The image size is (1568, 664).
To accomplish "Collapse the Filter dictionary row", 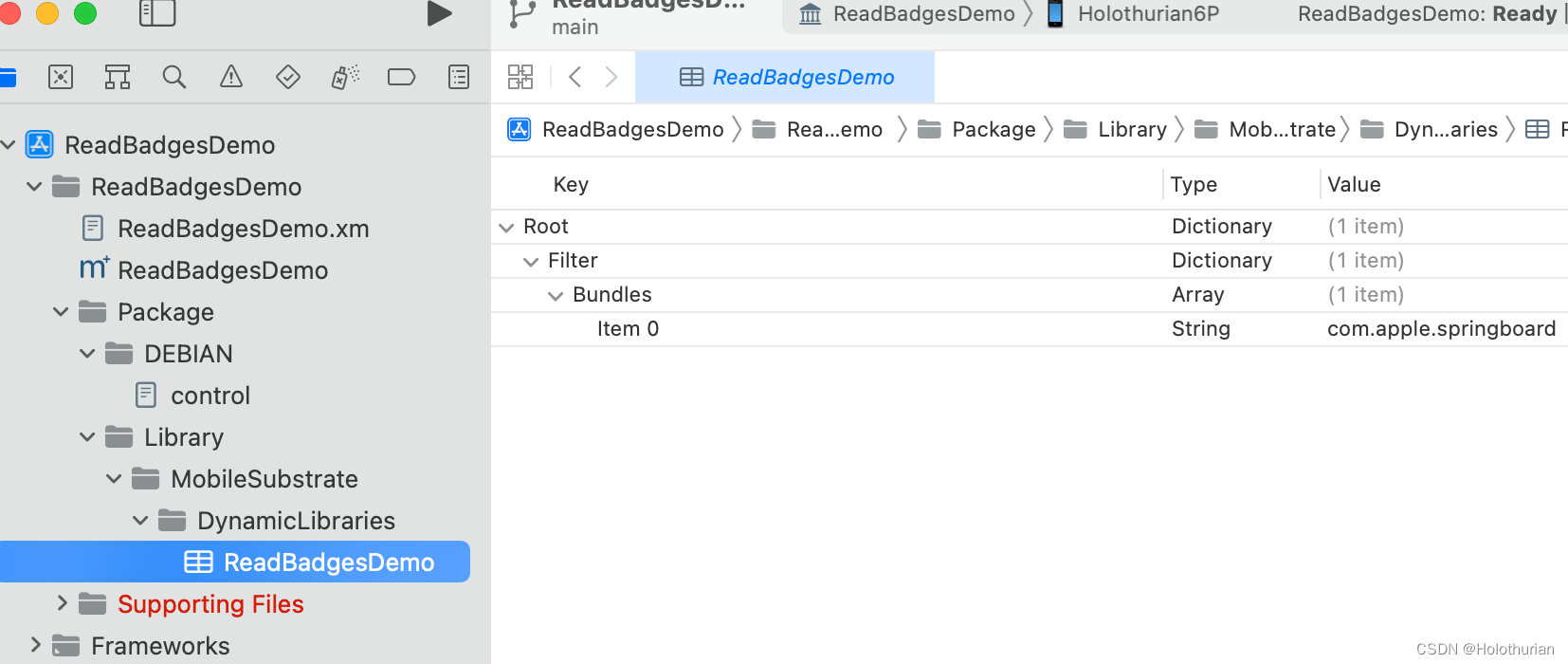I will coord(531,262).
